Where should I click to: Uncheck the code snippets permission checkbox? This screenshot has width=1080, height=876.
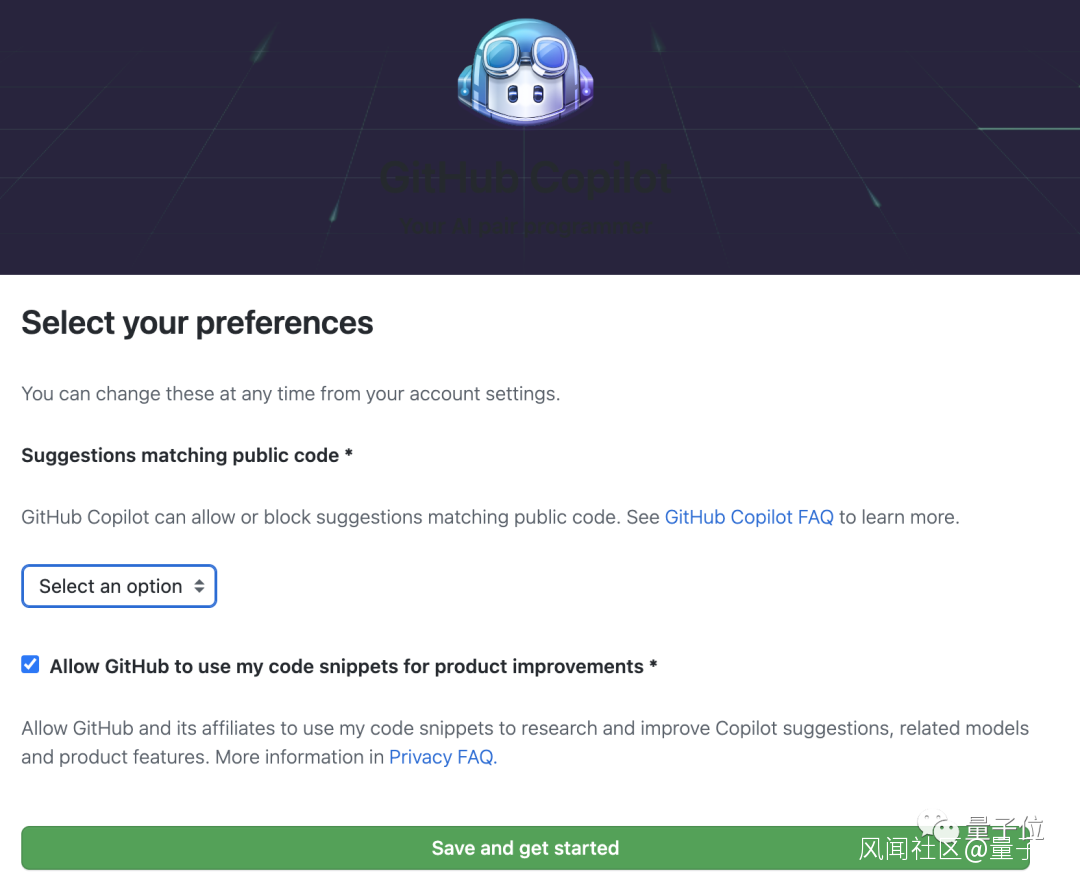(x=31, y=665)
